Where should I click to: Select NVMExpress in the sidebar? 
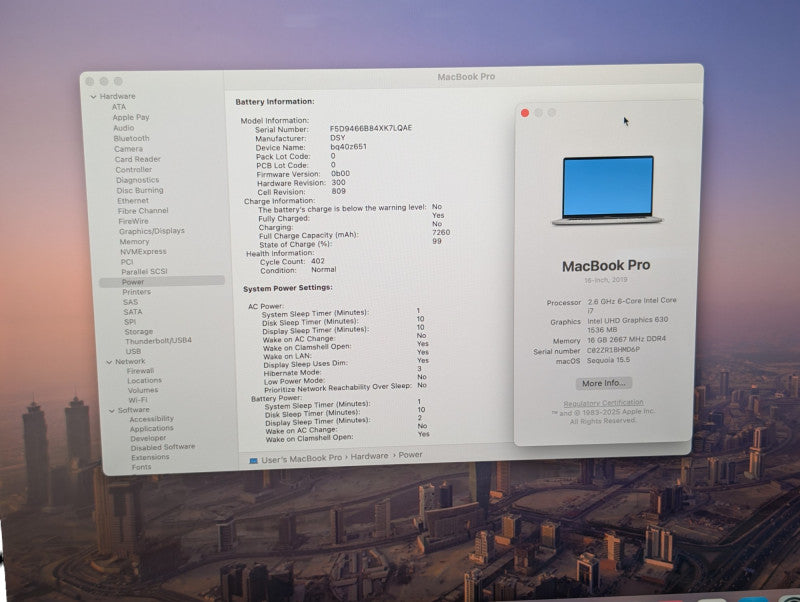(x=143, y=252)
